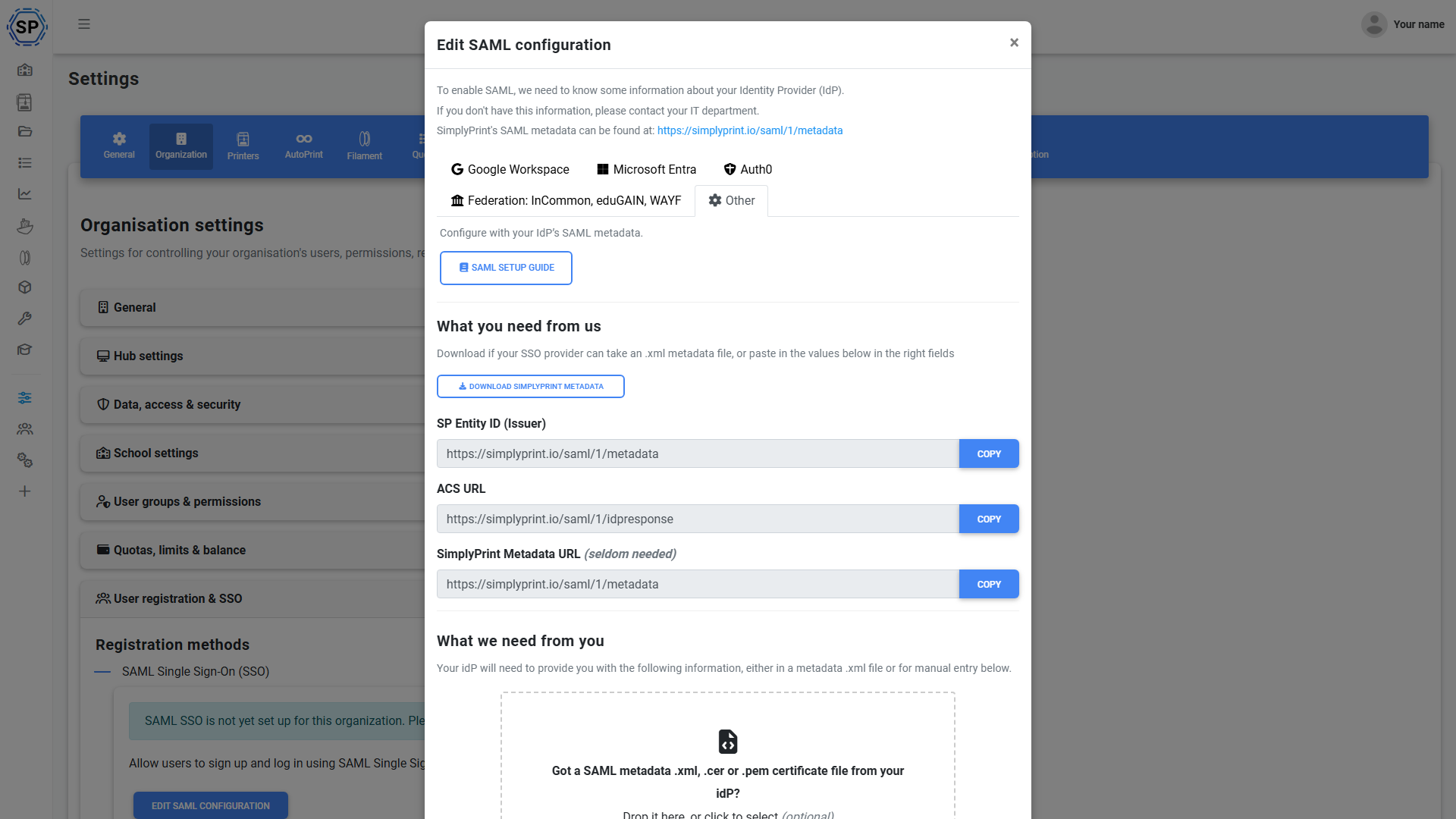Image resolution: width=1456 pixels, height=819 pixels.
Task: Click the XML file upload icon
Action: pos(728,742)
